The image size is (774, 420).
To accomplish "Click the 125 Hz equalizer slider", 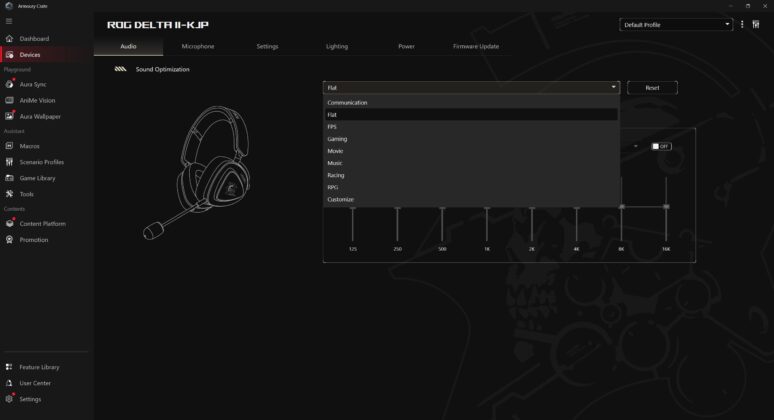I will [x=352, y=225].
